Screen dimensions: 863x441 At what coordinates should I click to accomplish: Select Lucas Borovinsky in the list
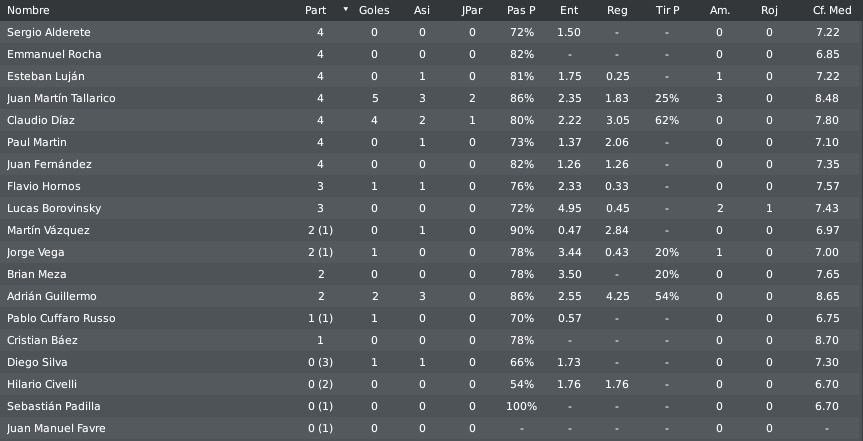[x=432, y=209]
